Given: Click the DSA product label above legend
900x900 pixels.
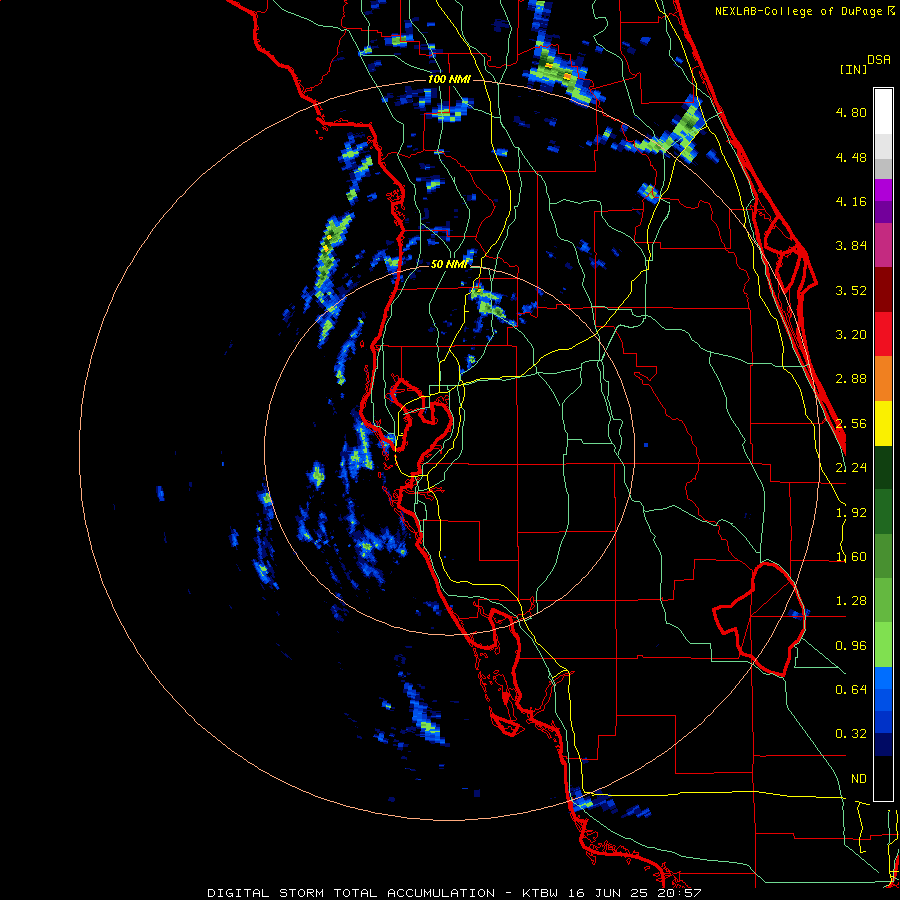Looking at the screenshot, I should pos(879,60).
